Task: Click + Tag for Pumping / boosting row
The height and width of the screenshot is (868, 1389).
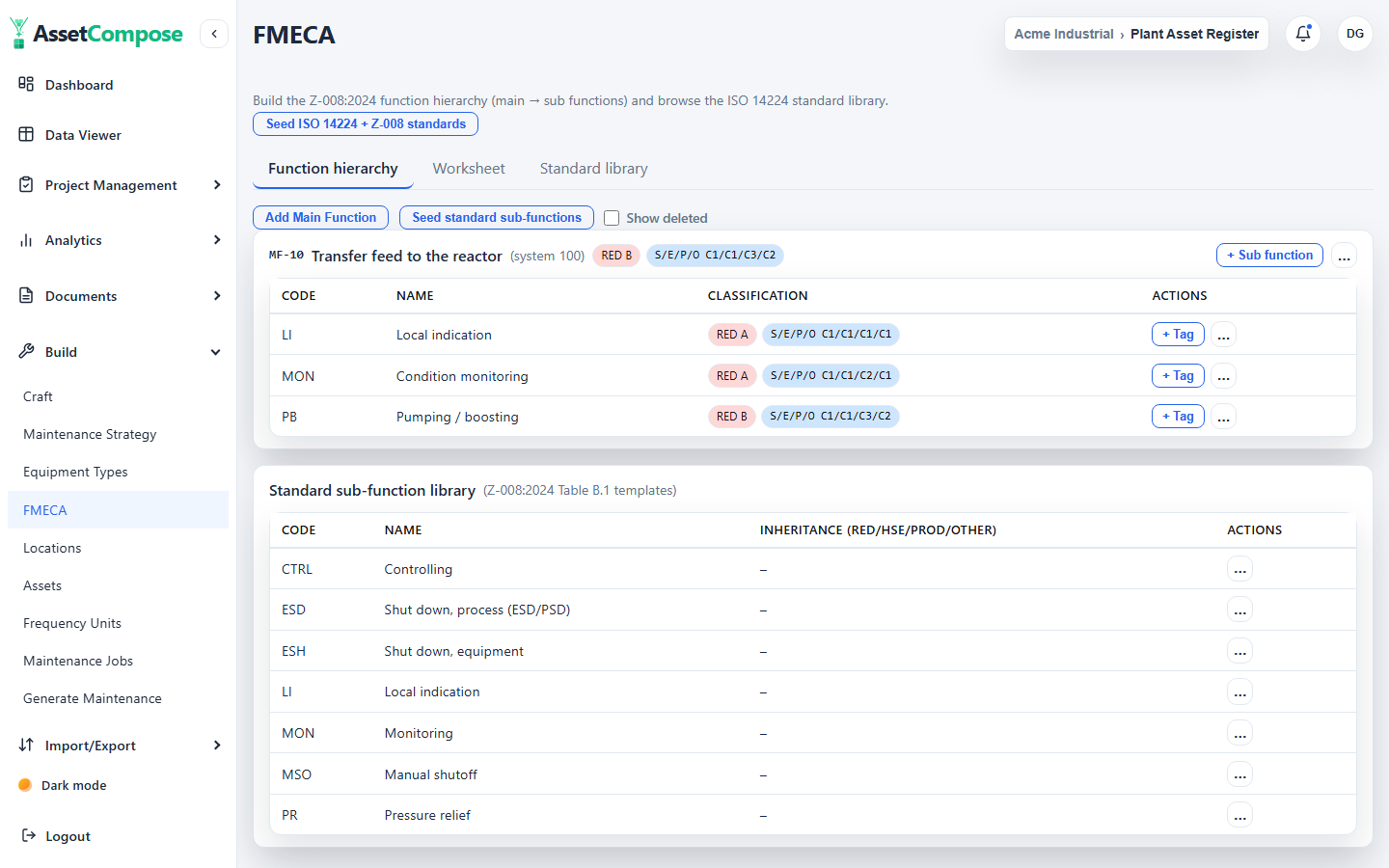Action: [1178, 417]
